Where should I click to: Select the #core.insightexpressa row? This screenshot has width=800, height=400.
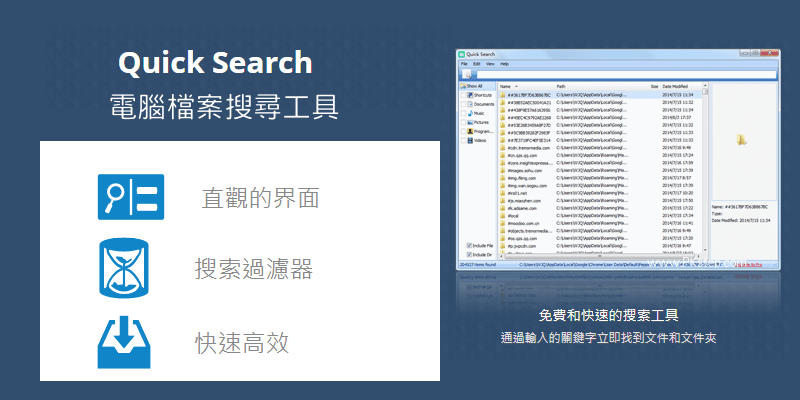click(x=601, y=163)
